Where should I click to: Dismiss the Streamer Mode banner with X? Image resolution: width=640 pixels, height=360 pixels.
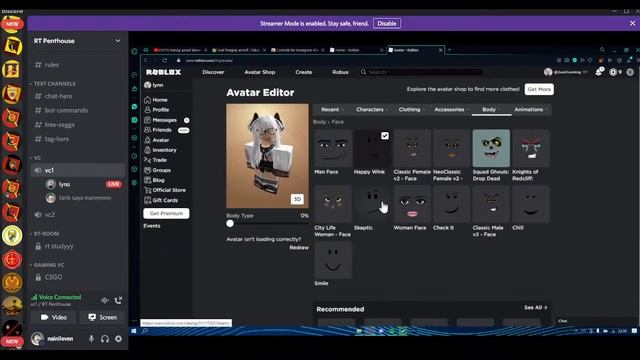pyautogui.click(x=632, y=23)
